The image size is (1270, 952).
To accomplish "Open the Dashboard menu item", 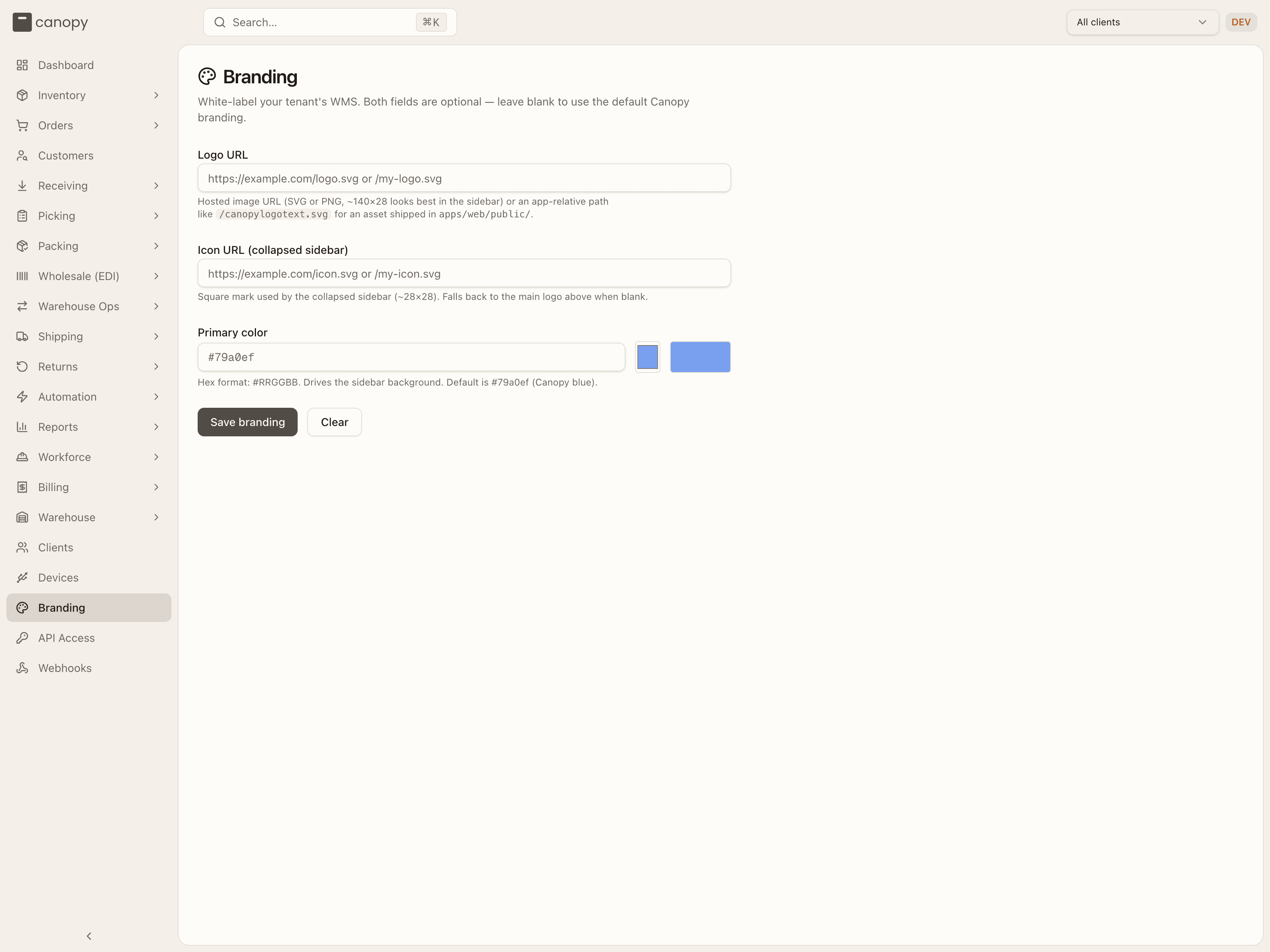I will 89,65.
